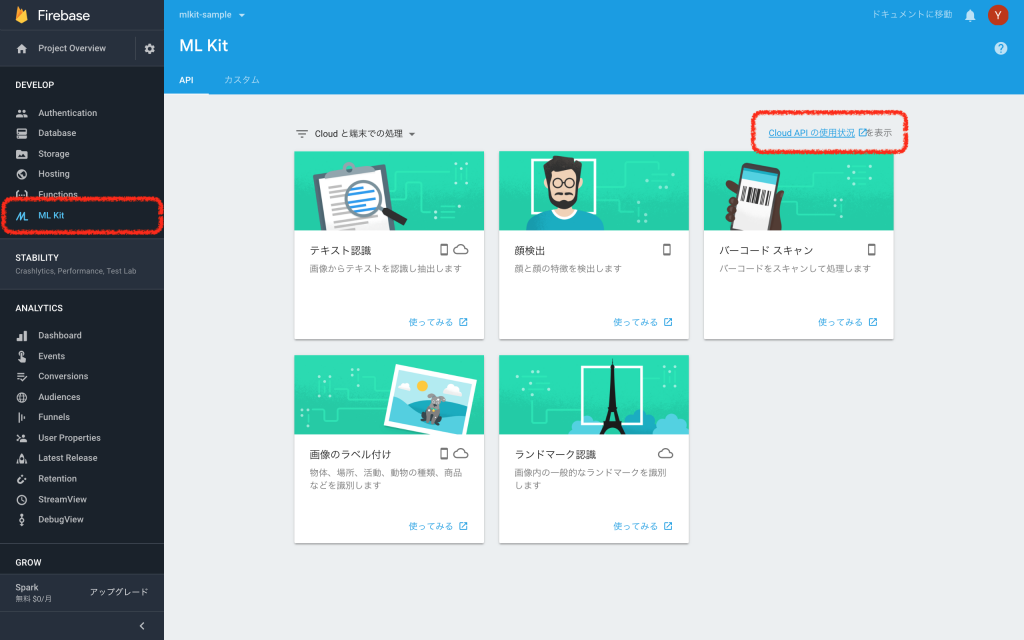Click the バーコード スキャン card illustration
The height and width of the screenshot is (640, 1024).
tap(798, 191)
